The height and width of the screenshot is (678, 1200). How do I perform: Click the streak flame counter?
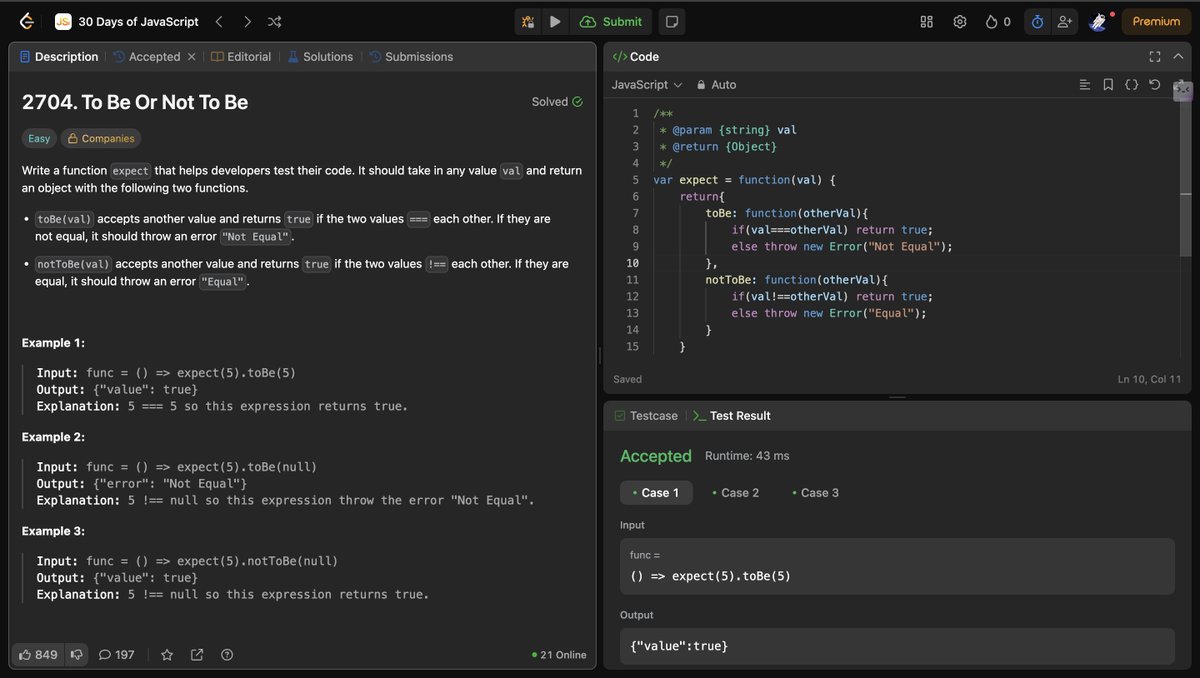coord(998,21)
